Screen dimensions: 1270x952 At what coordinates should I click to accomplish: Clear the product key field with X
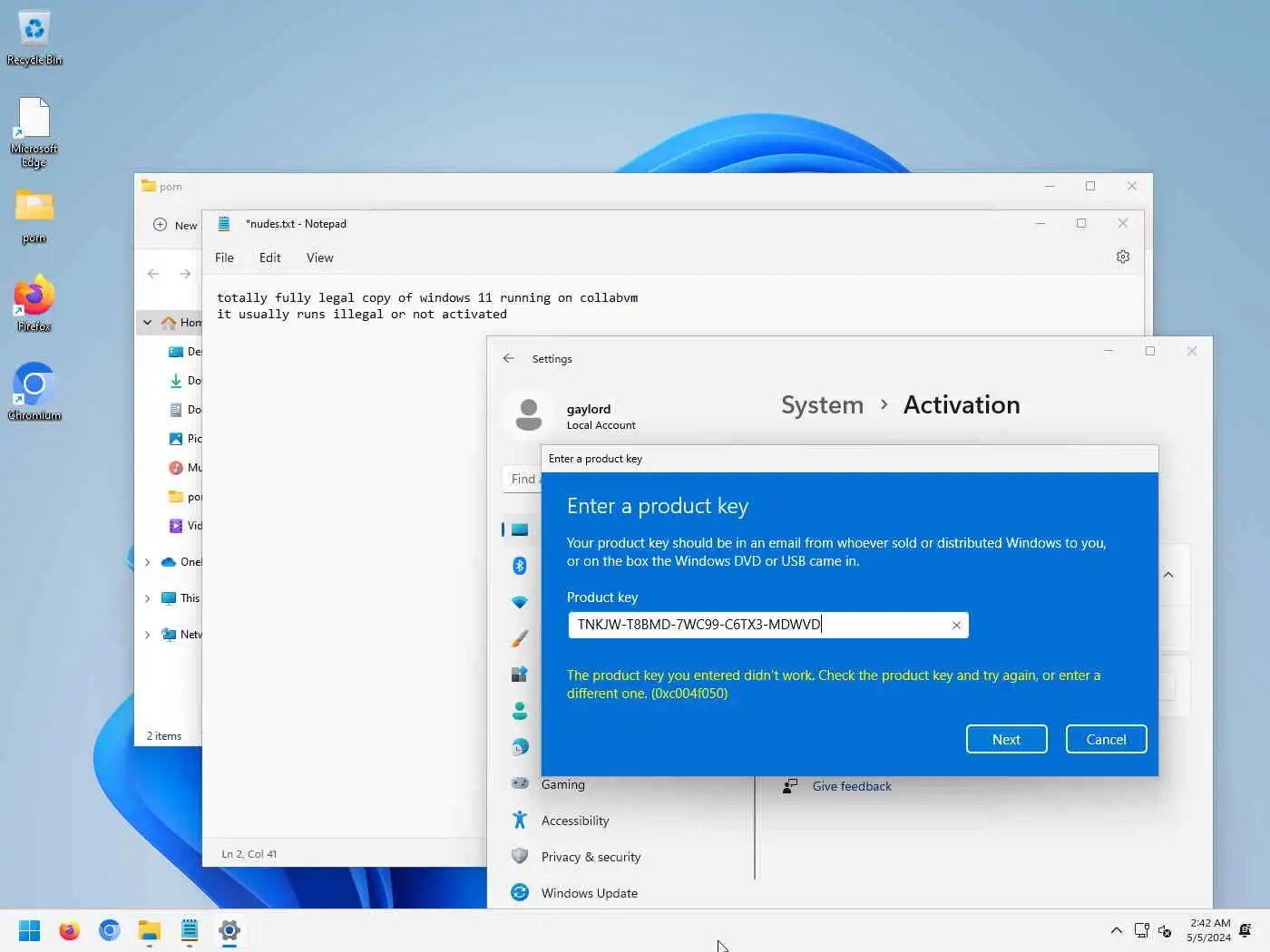pyautogui.click(x=956, y=625)
